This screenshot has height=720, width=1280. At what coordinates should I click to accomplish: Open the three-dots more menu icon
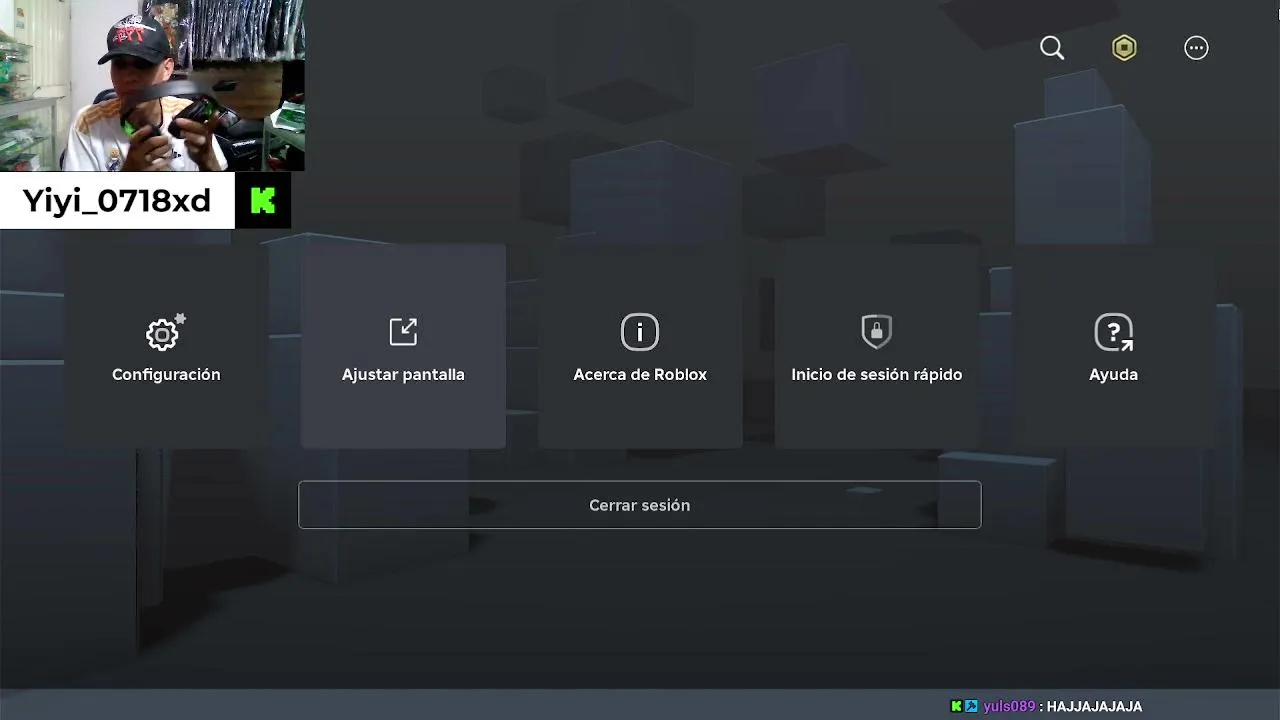tap(1196, 48)
